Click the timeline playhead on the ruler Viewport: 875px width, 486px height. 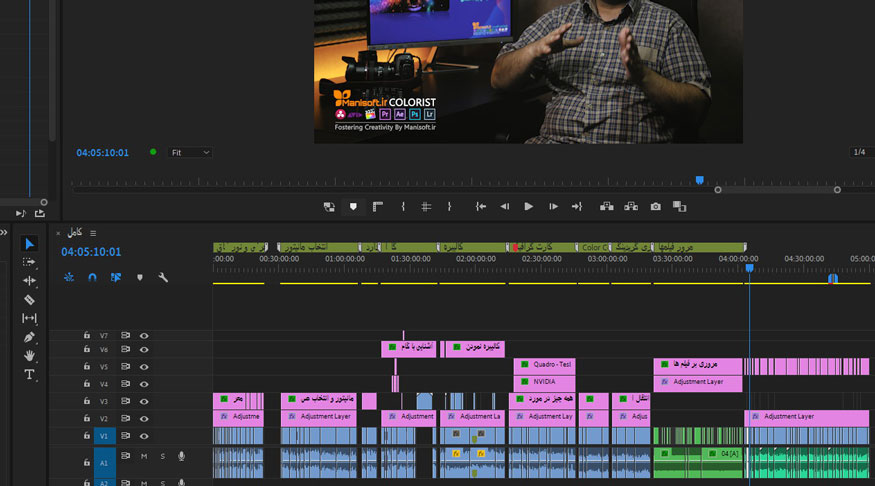pos(749,268)
